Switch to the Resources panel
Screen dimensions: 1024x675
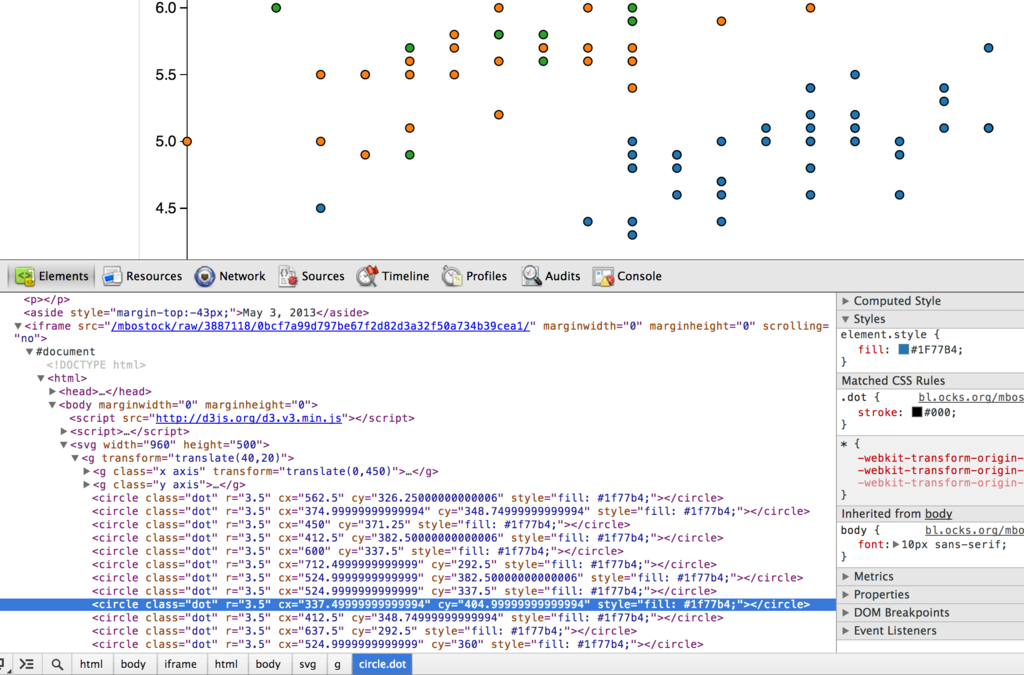click(142, 276)
